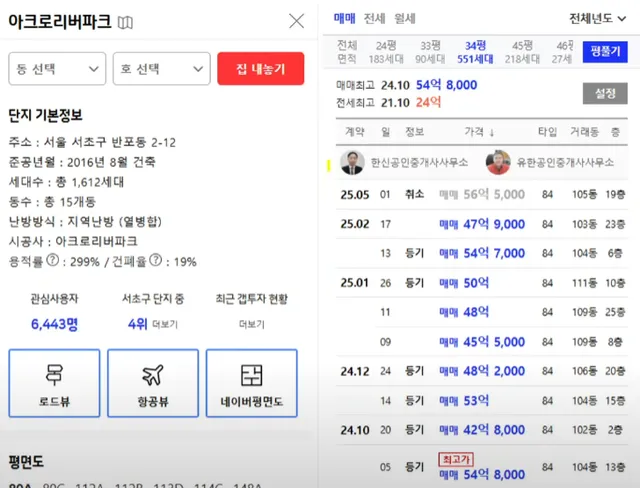This screenshot has width=640, height=488.
Task: Expand the 호 선택 dropdown
Action: [x=161, y=68]
